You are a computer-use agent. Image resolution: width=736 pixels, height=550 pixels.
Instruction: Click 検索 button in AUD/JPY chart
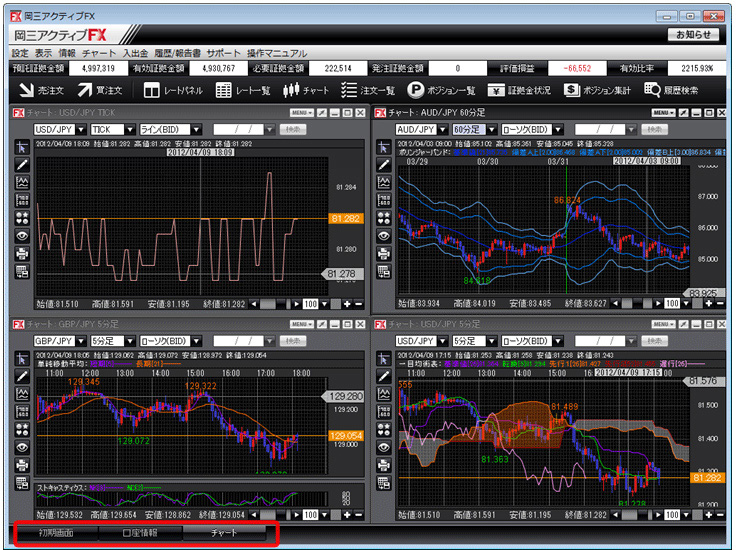pyautogui.click(x=655, y=130)
